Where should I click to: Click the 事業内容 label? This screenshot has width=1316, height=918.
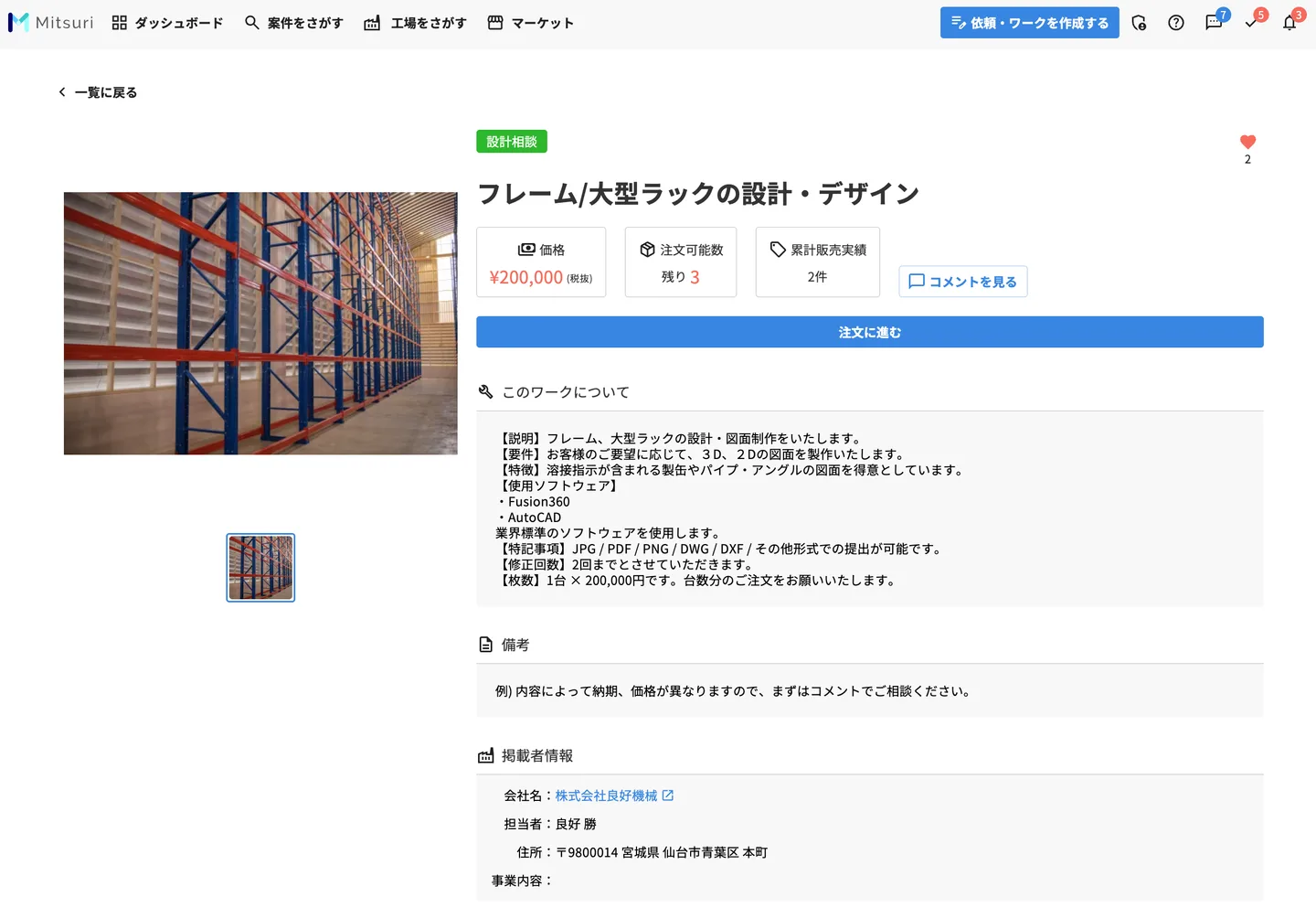tap(522, 881)
